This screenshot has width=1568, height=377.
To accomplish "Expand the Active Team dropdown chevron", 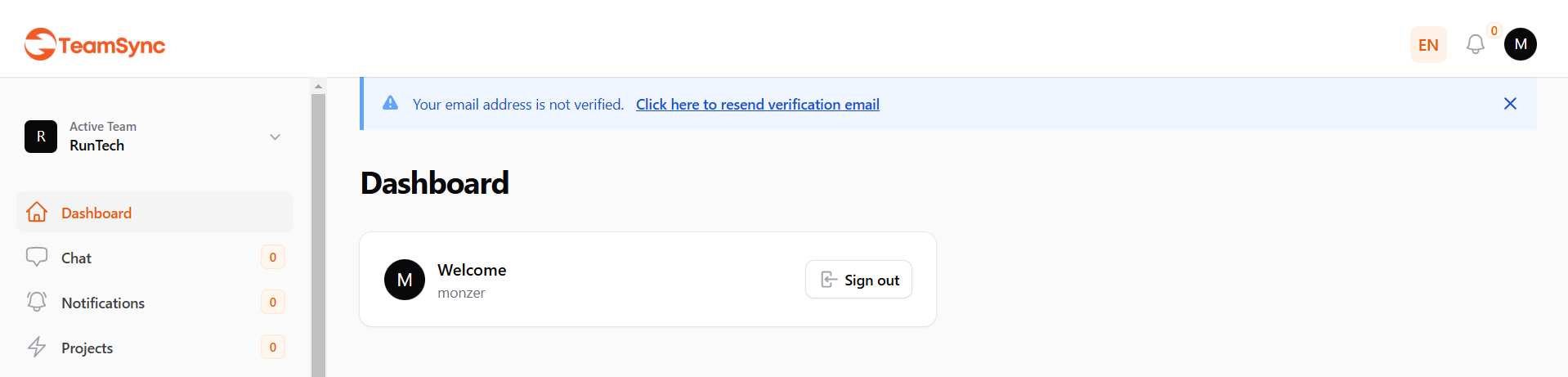I will pos(275,137).
